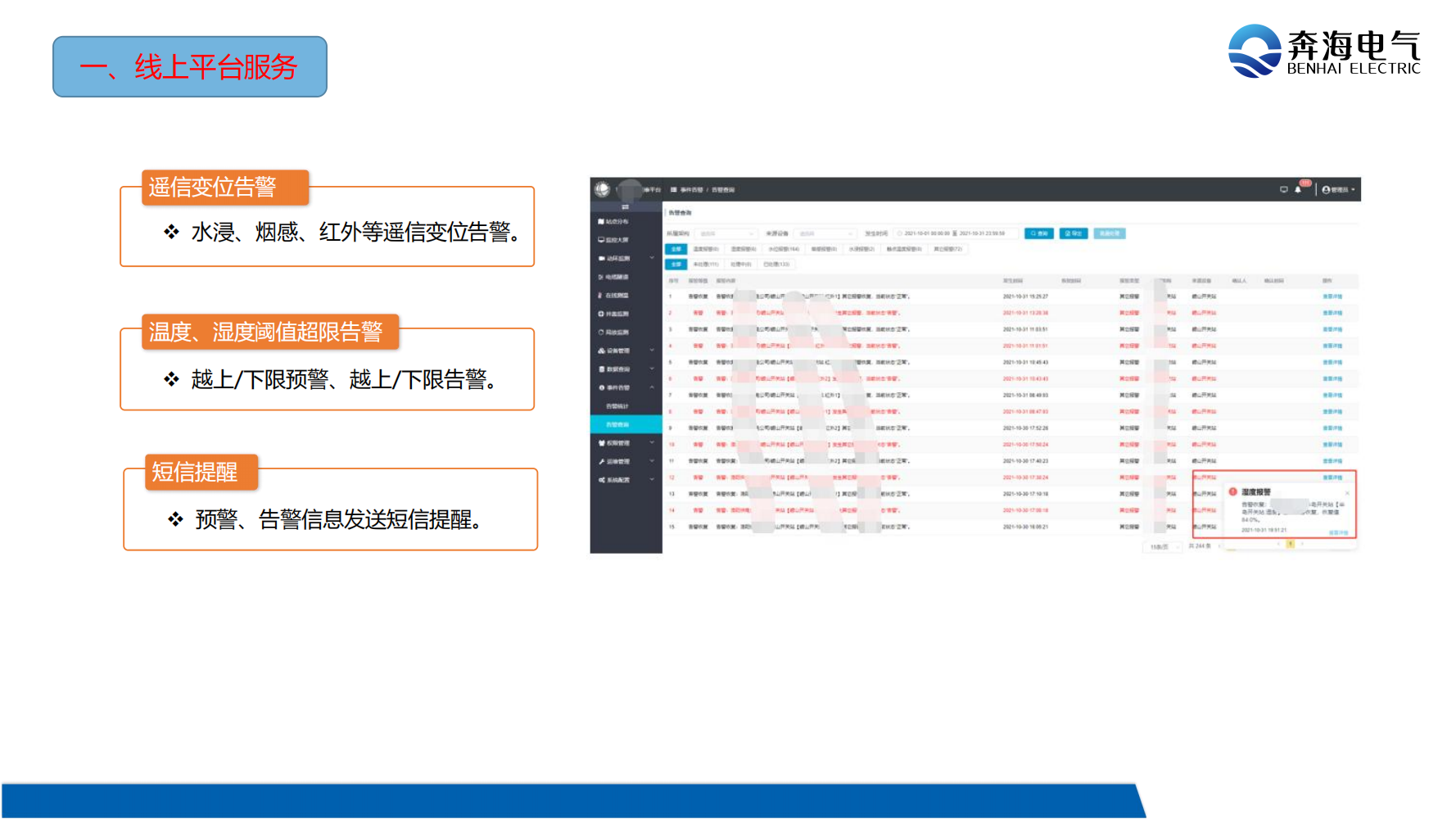Select 数据查询 database icon in sidebar
Screen dimensions: 1456x819
[x=601, y=369]
